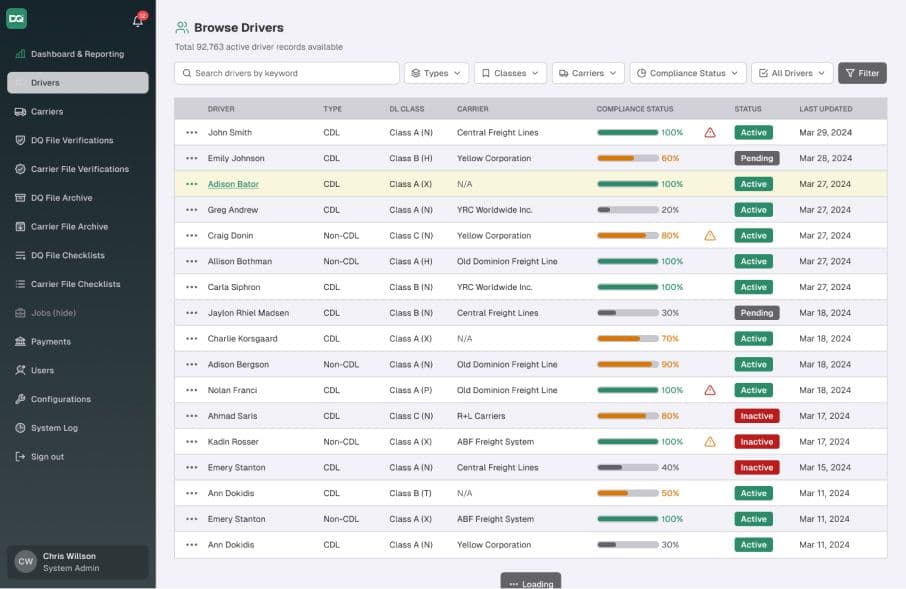The image size is (906, 589).
Task: Click red warning icon in Nolan Franci row
Action: [710, 390]
